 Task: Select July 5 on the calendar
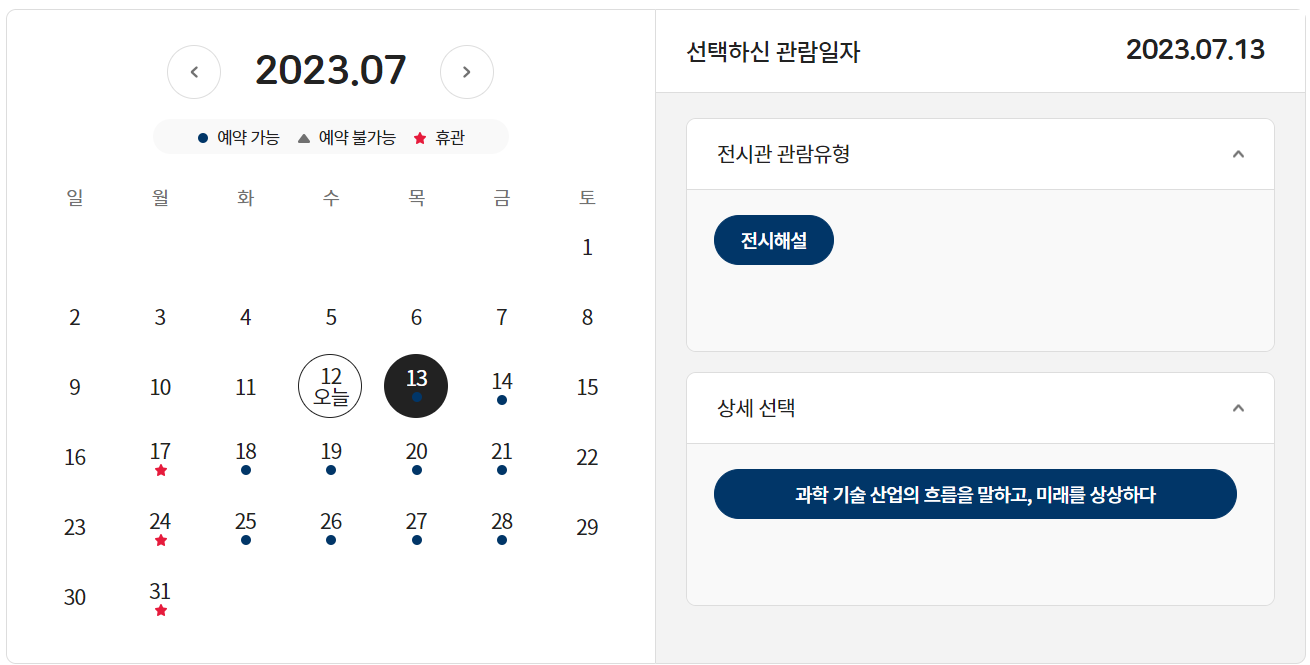tap(330, 317)
